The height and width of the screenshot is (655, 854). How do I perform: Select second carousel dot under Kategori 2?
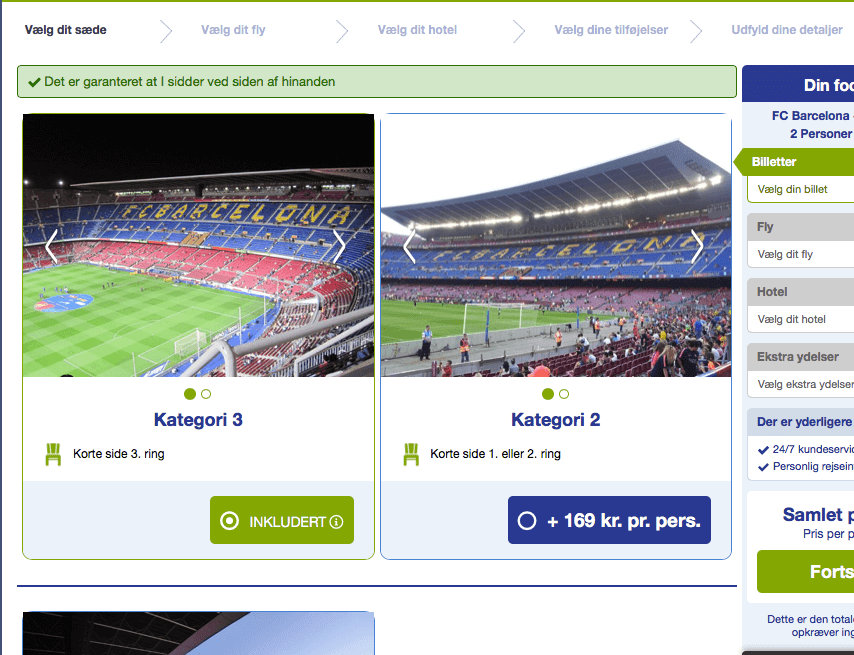point(564,394)
